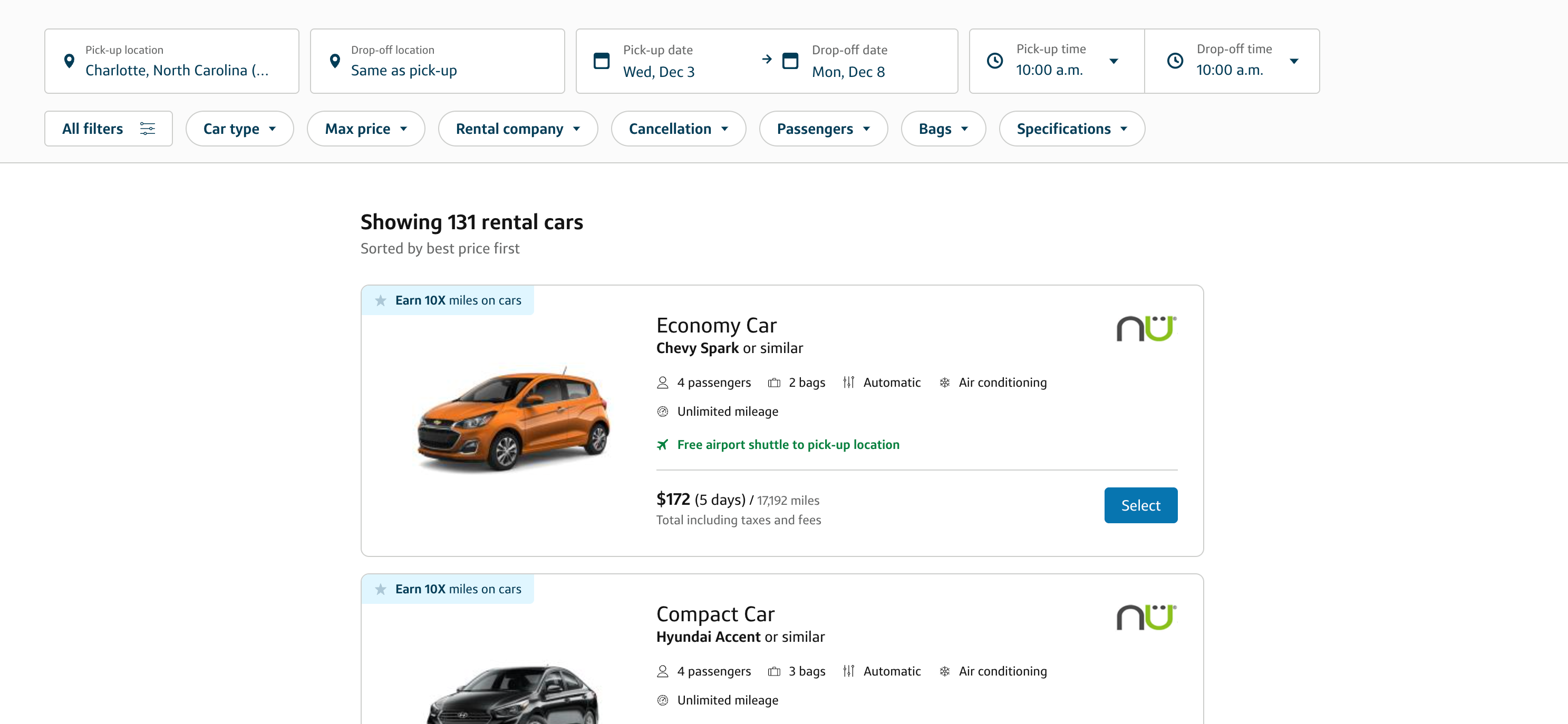1568x724 pixels.
Task: Open the Car type filter dropdown
Action: pyautogui.click(x=239, y=129)
